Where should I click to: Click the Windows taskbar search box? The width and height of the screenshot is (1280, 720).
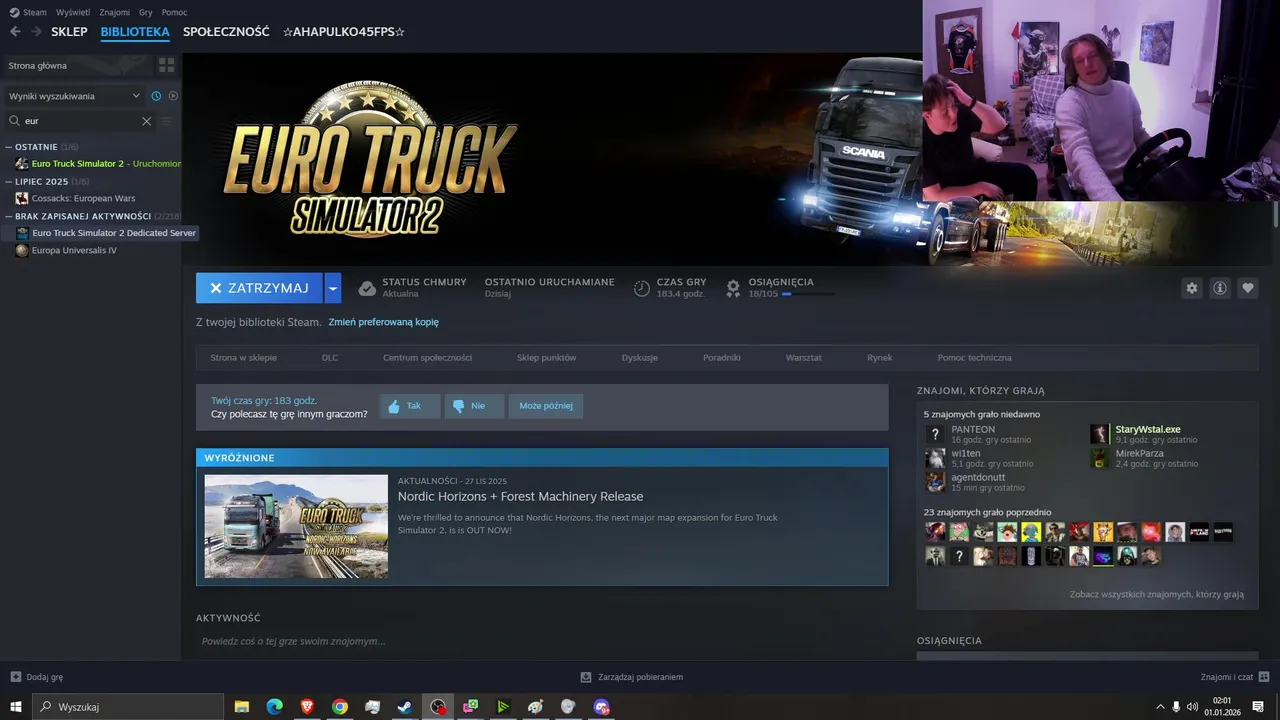128,707
